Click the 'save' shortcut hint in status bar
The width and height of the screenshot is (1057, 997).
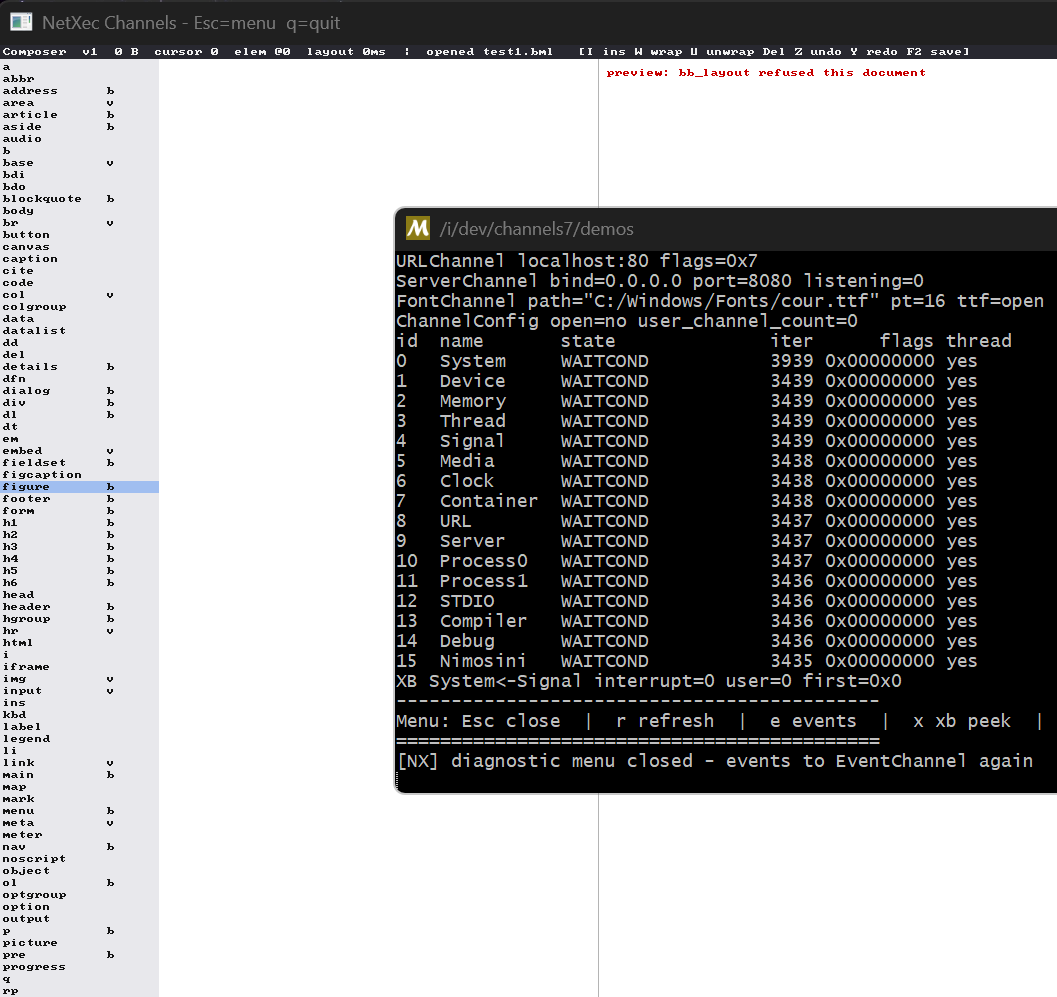(x=937, y=51)
